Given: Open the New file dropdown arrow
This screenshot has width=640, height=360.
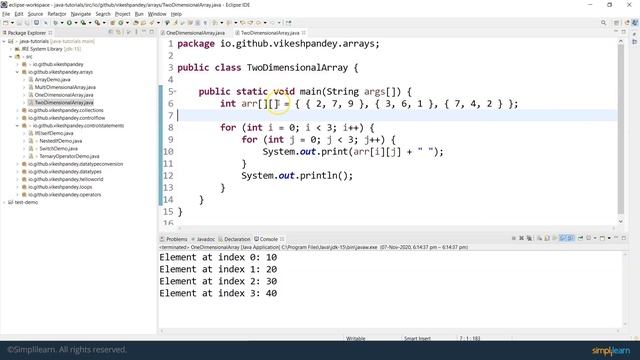Looking at the screenshot, I should [x=12, y=23].
